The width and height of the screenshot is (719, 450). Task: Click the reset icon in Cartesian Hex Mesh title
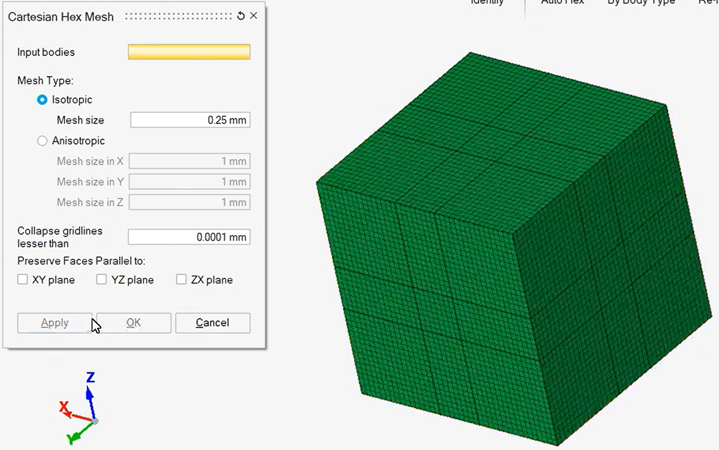click(x=241, y=16)
